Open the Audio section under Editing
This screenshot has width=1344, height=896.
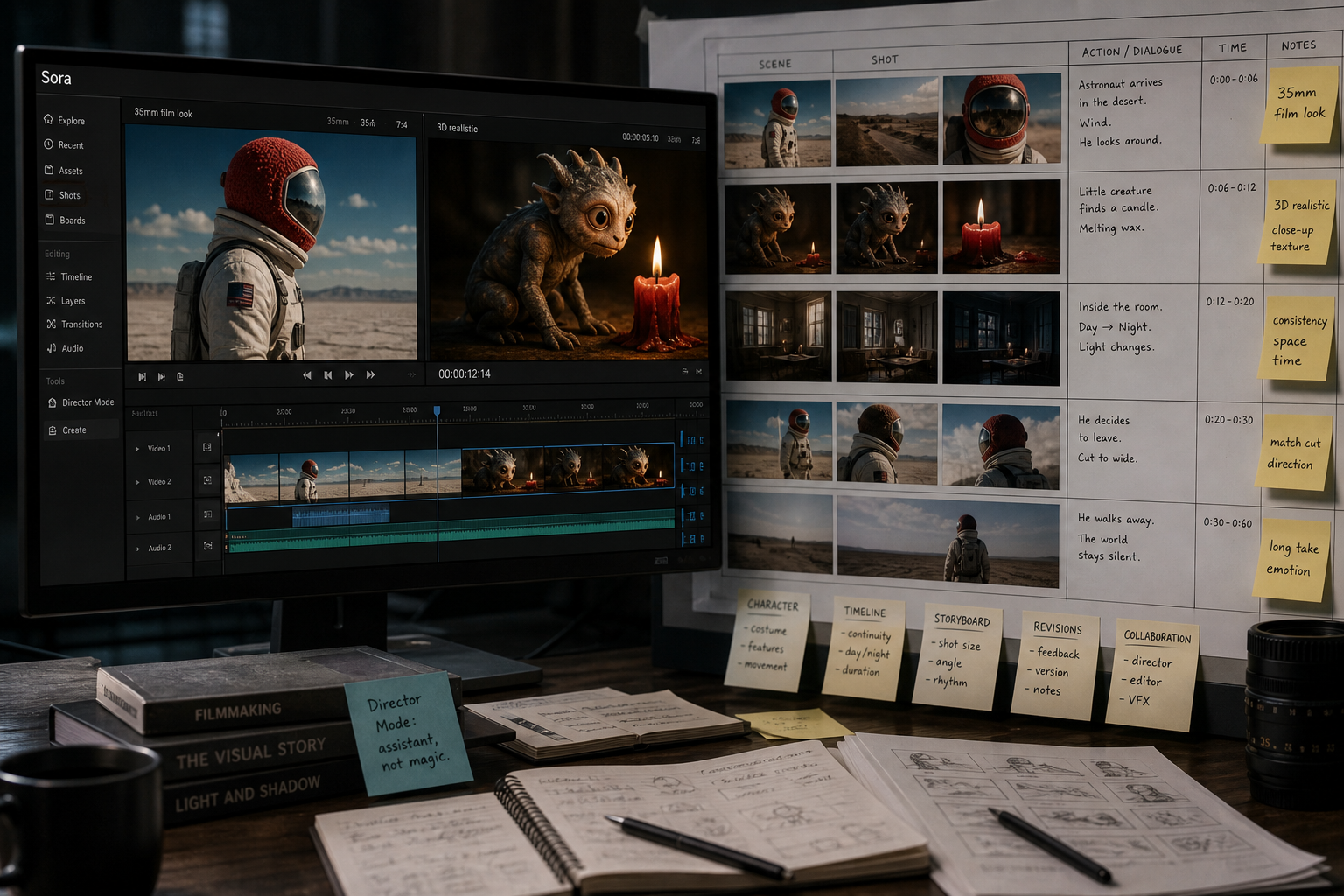(x=65, y=348)
